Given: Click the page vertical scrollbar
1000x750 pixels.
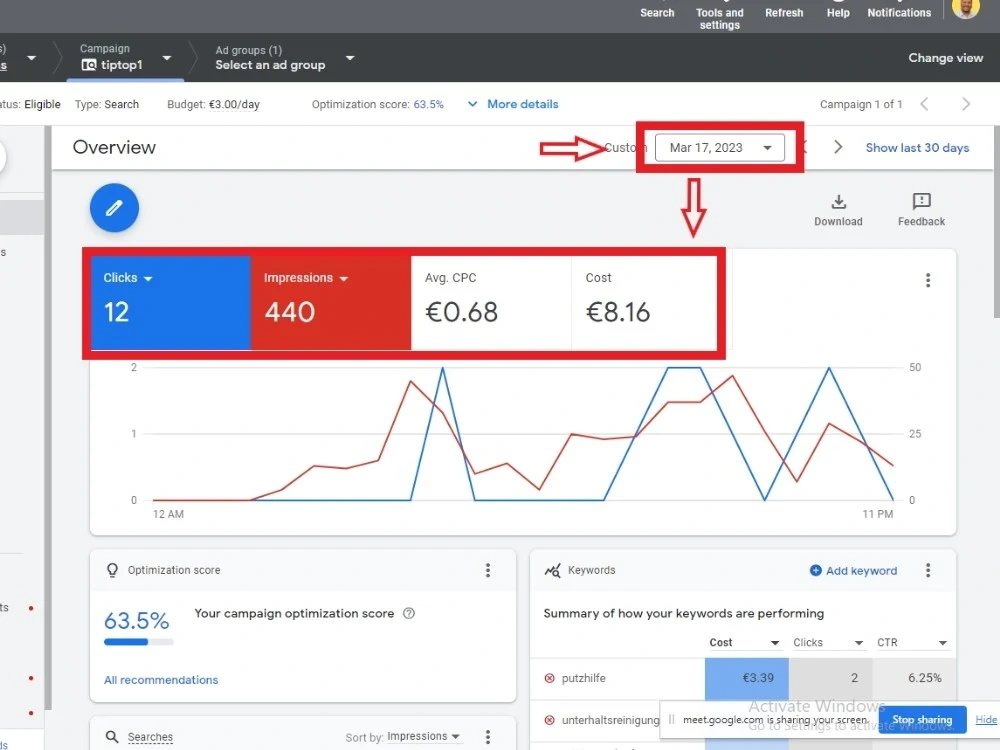Looking at the screenshot, I should pyautogui.click(x=997, y=220).
